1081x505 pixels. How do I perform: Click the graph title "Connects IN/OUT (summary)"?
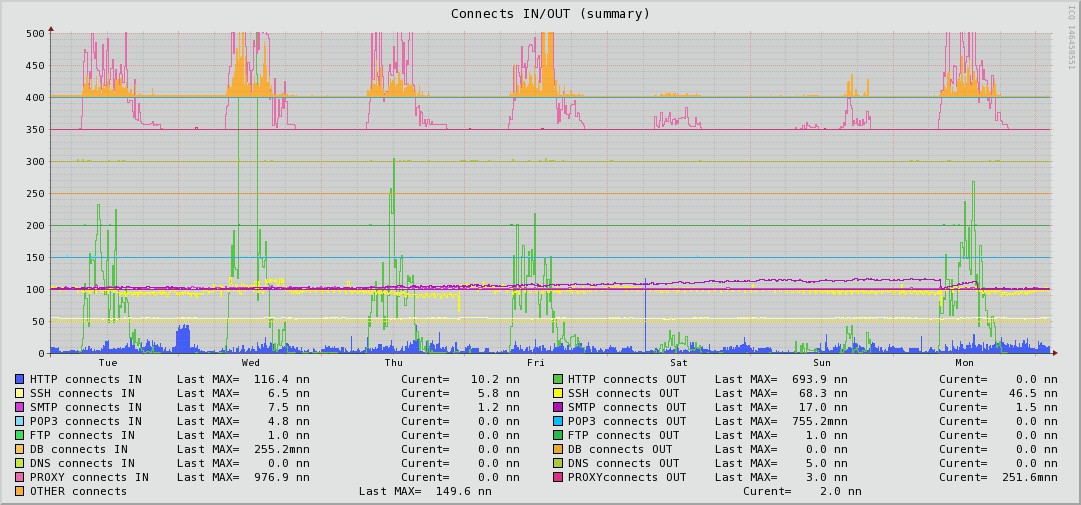tap(550, 14)
